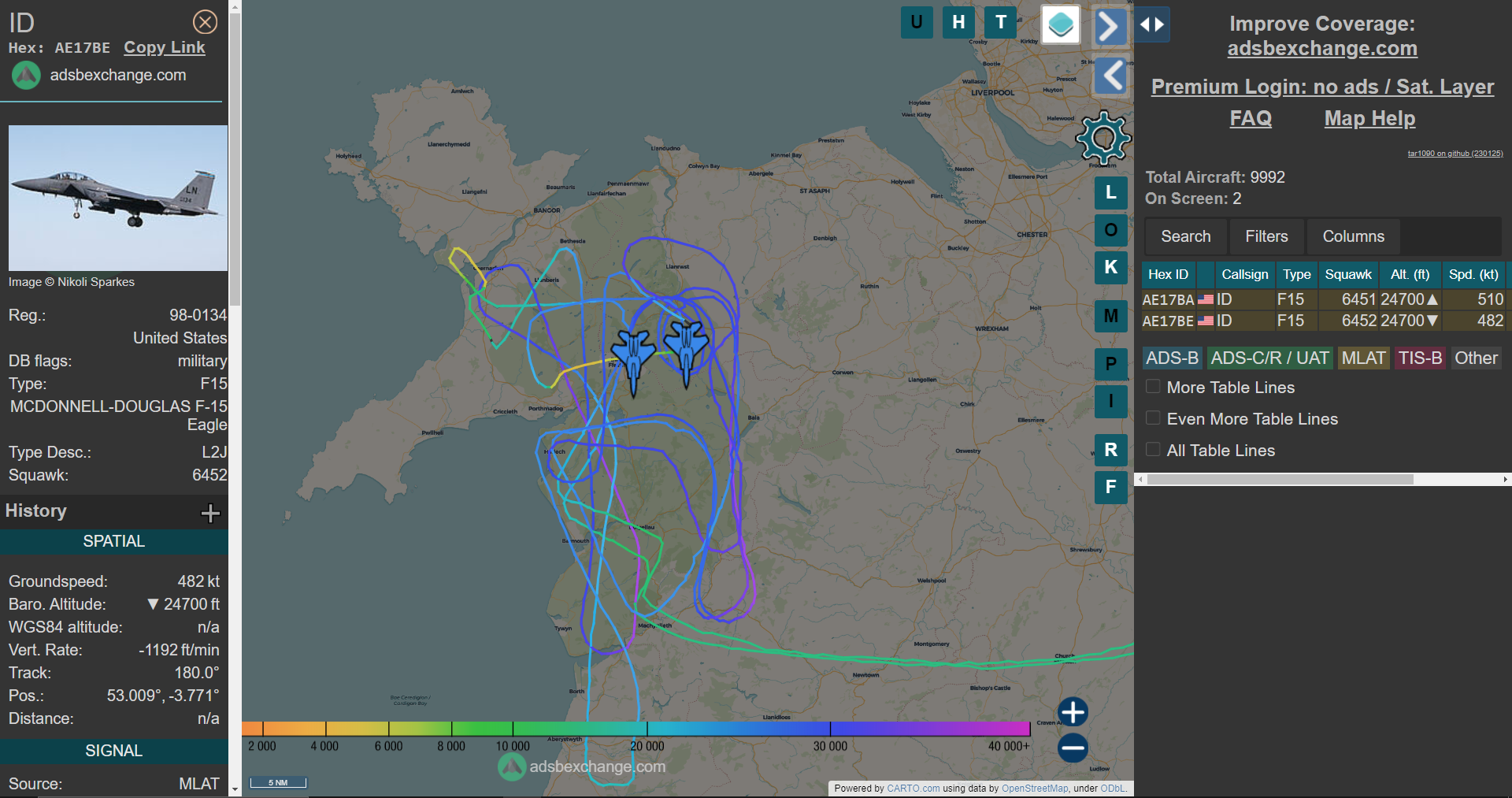Image resolution: width=1512 pixels, height=798 pixels.
Task: Click the M map toggle button
Action: [x=1110, y=316]
